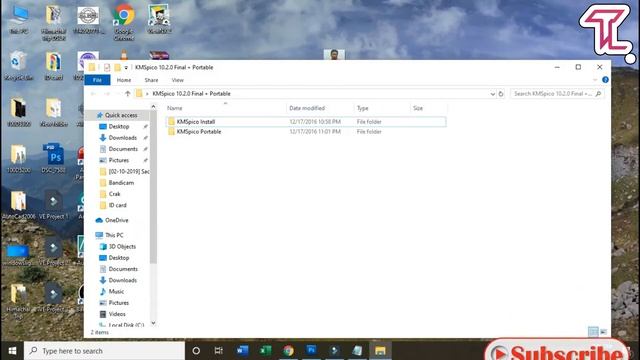Launch Photoshop from the taskbar
Viewport: 640px width, 360px height.
pos(311,351)
